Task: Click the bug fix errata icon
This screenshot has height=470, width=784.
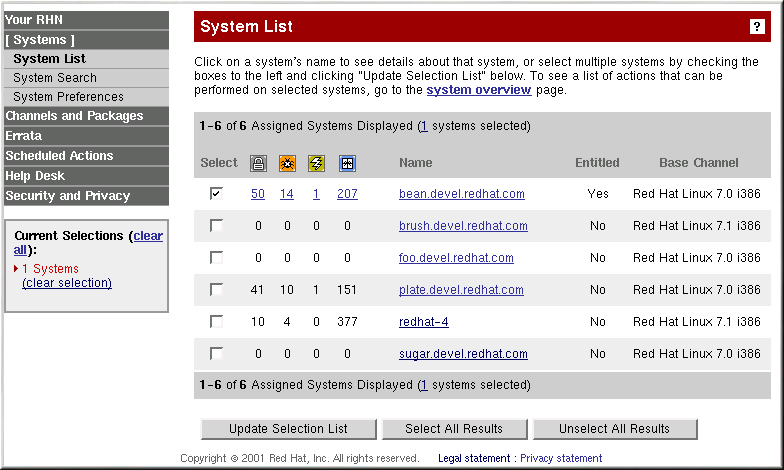Action: [x=287, y=163]
